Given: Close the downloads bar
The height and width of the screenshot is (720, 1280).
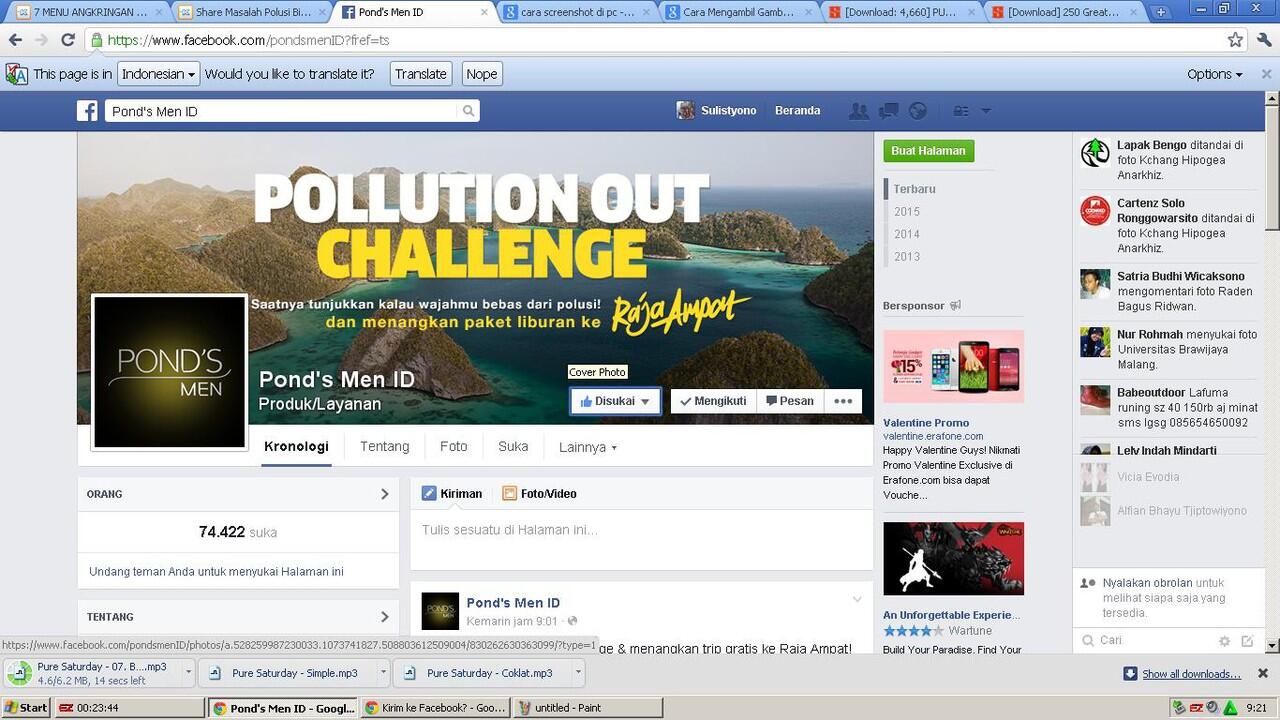Looking at the screenshot, I should click(1263, 673).
